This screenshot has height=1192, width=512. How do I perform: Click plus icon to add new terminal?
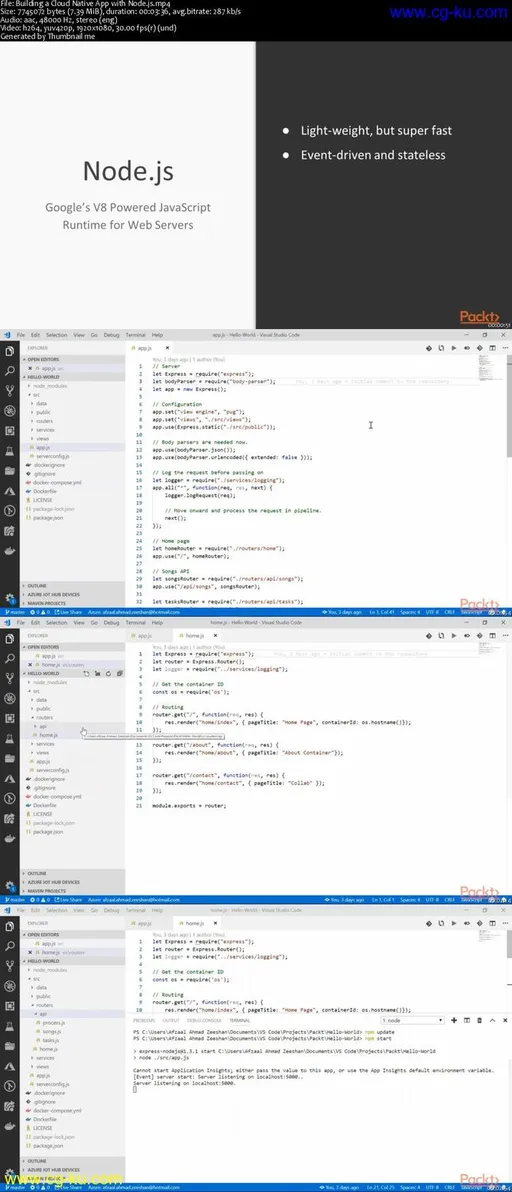coord(454,1019)
